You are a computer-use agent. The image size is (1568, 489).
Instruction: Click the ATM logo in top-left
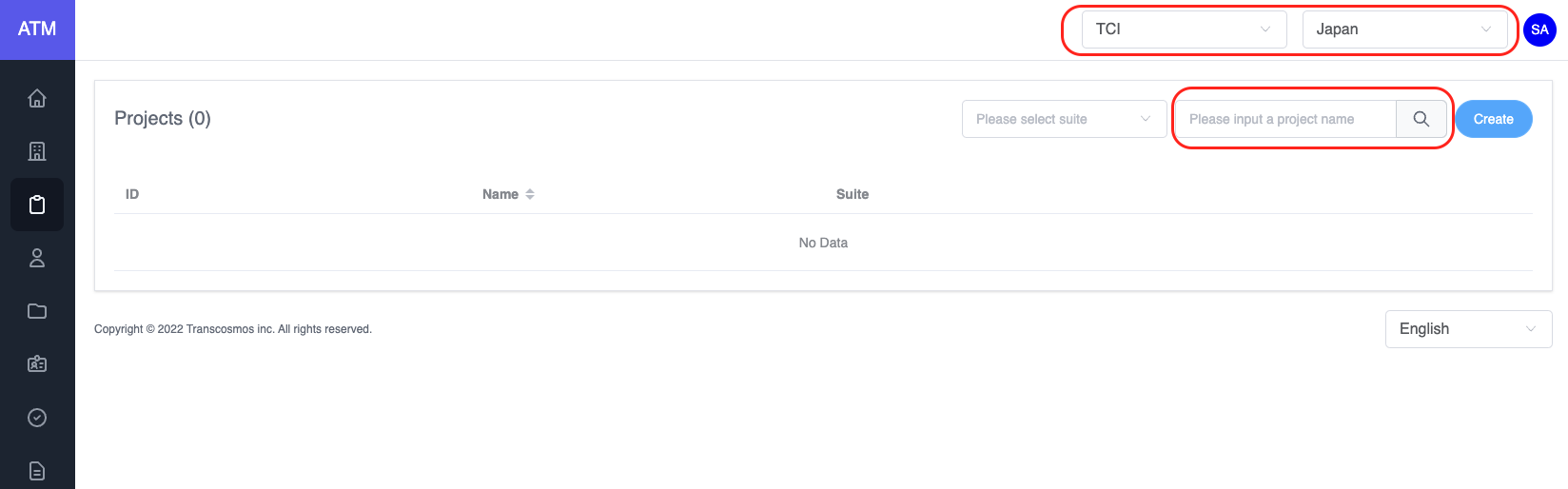(x=37, y=29)
